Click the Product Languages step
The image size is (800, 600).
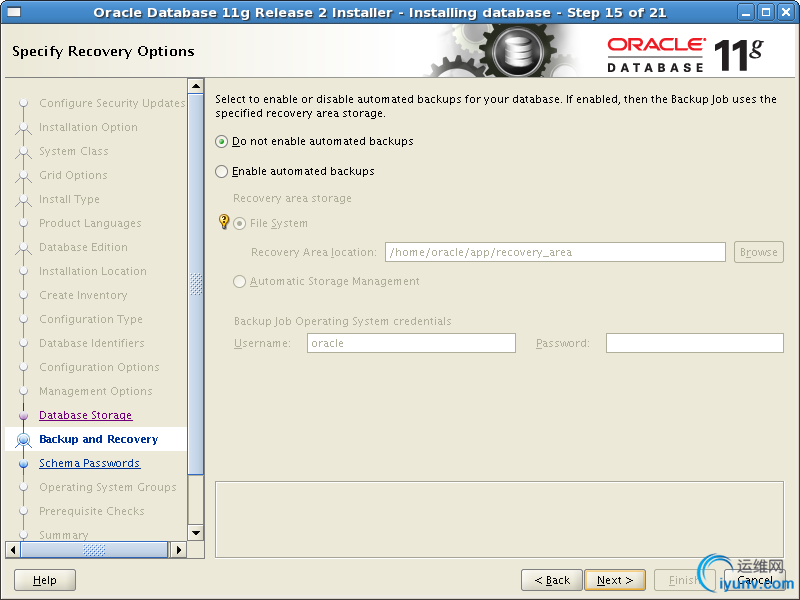90,223
